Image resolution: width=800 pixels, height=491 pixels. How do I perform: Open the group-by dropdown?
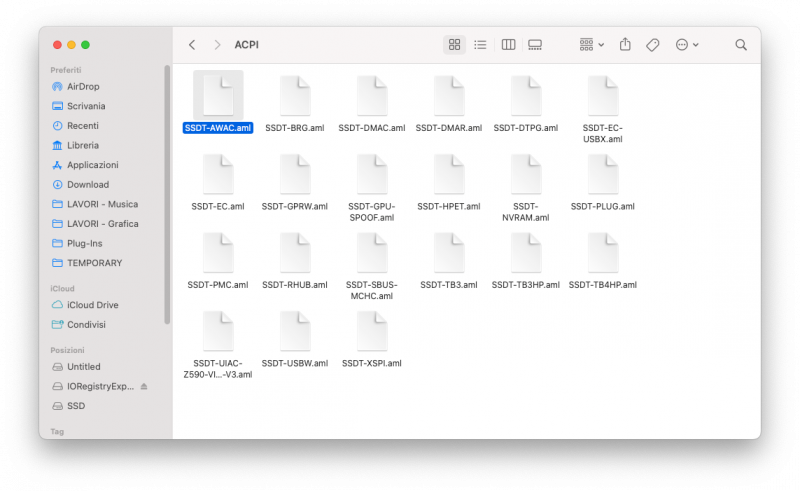pyautogui.click(x=592, y=45)
